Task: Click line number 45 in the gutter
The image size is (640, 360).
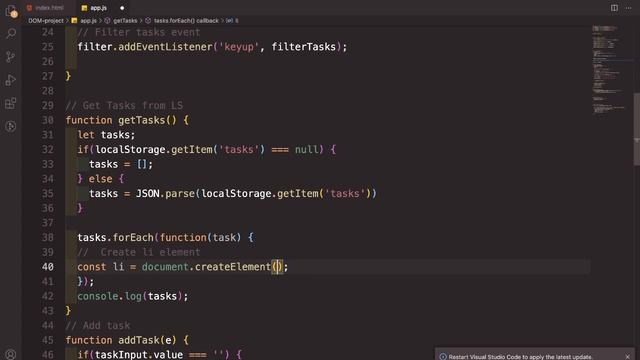Action: pyautogui.click(x=48, y=340)
